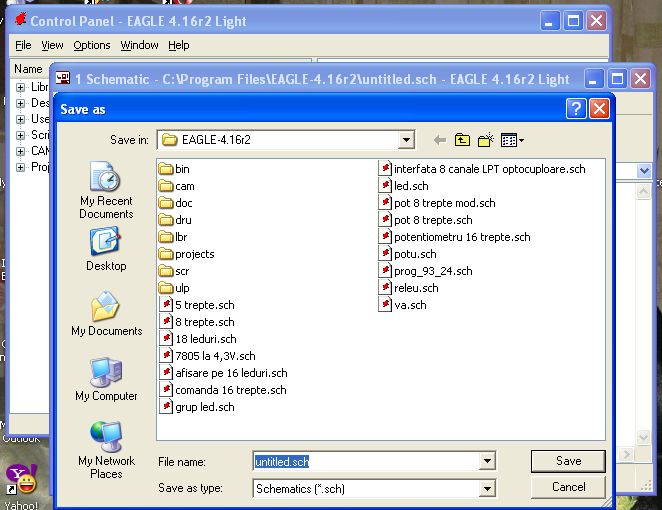Expand the Libr tree node in Control Panel
Viewport: 662px width, 510px height.
(20, 87)
